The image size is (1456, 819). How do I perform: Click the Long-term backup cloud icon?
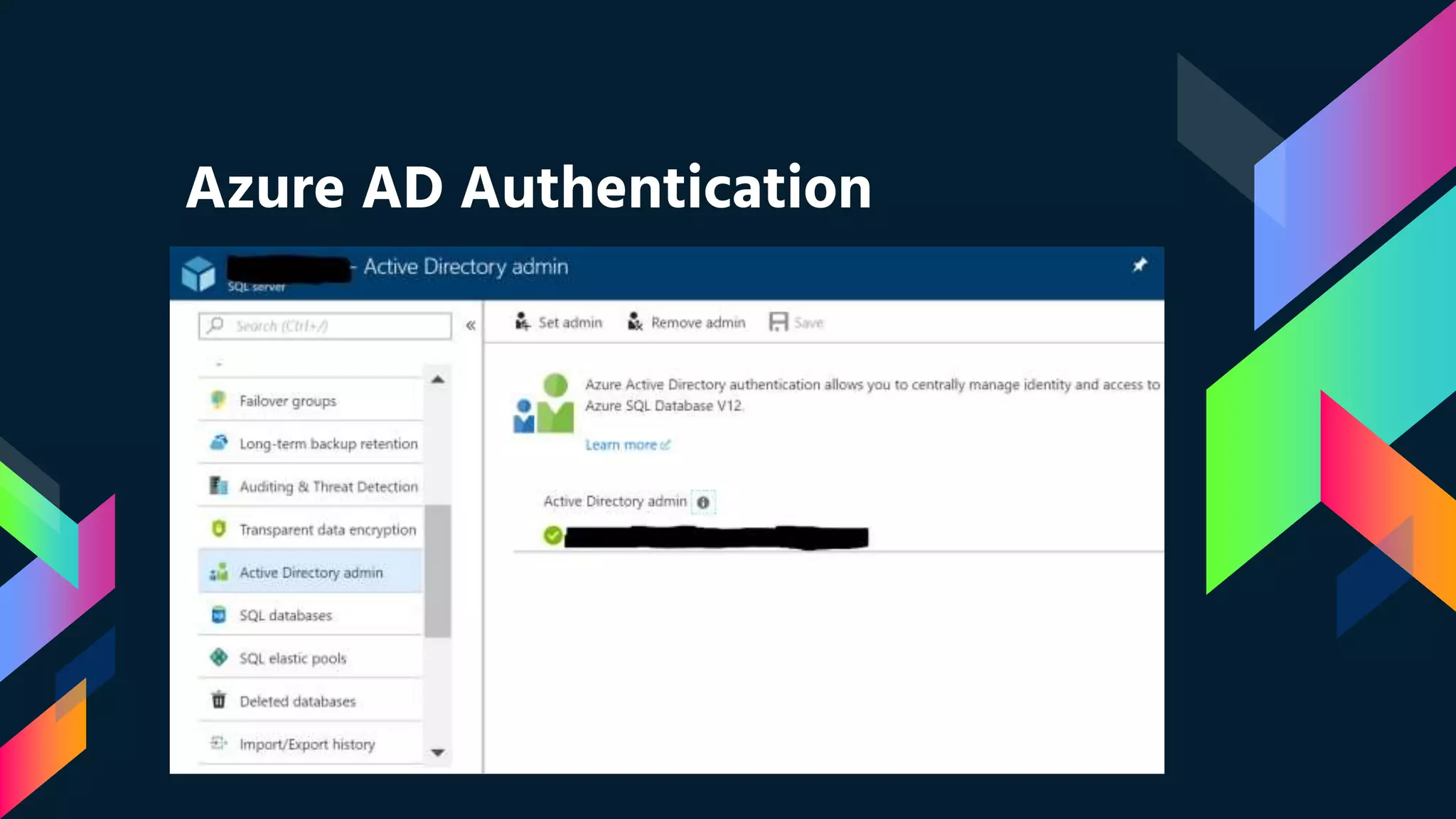coord(219,442)
